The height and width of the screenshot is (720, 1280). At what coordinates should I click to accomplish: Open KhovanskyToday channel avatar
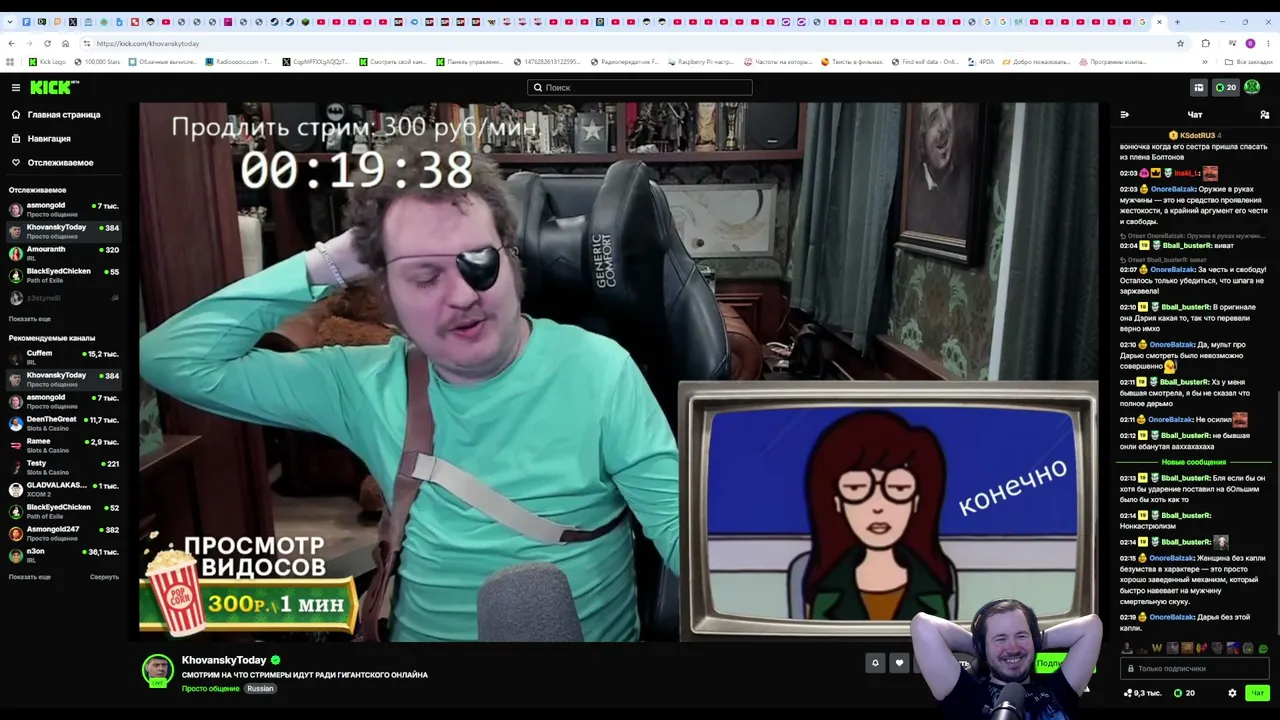157,670
